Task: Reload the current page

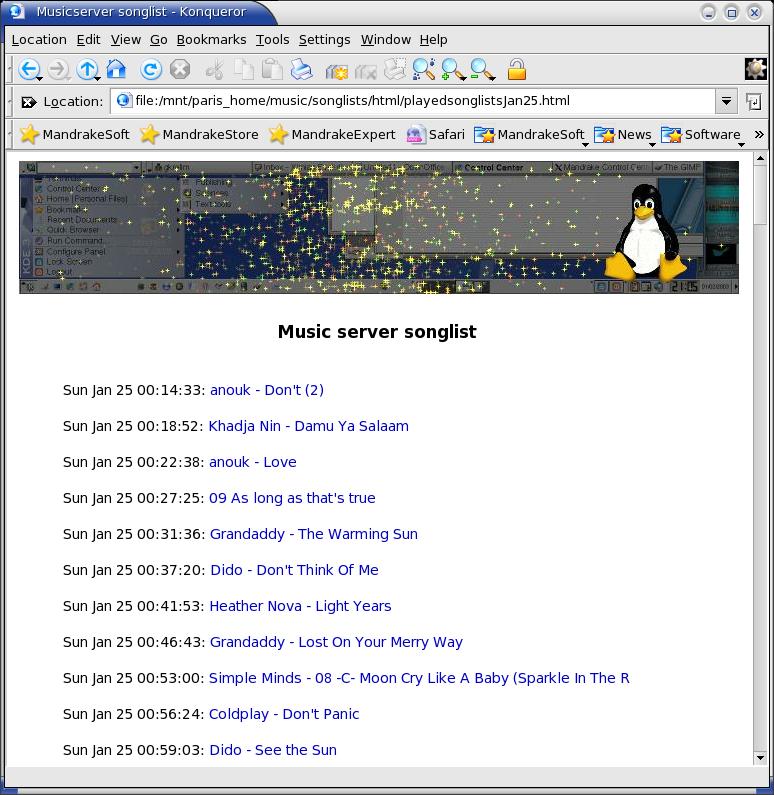Action: click(151, 69)
